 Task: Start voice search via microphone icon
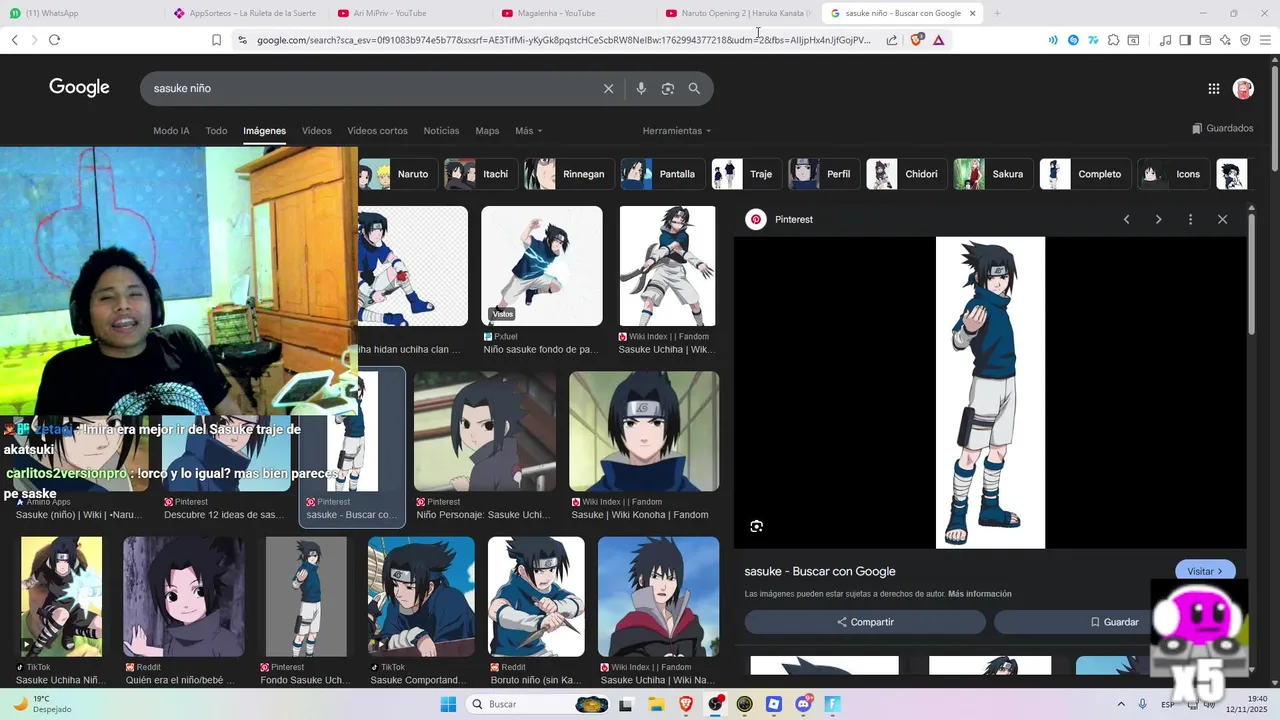641,88
